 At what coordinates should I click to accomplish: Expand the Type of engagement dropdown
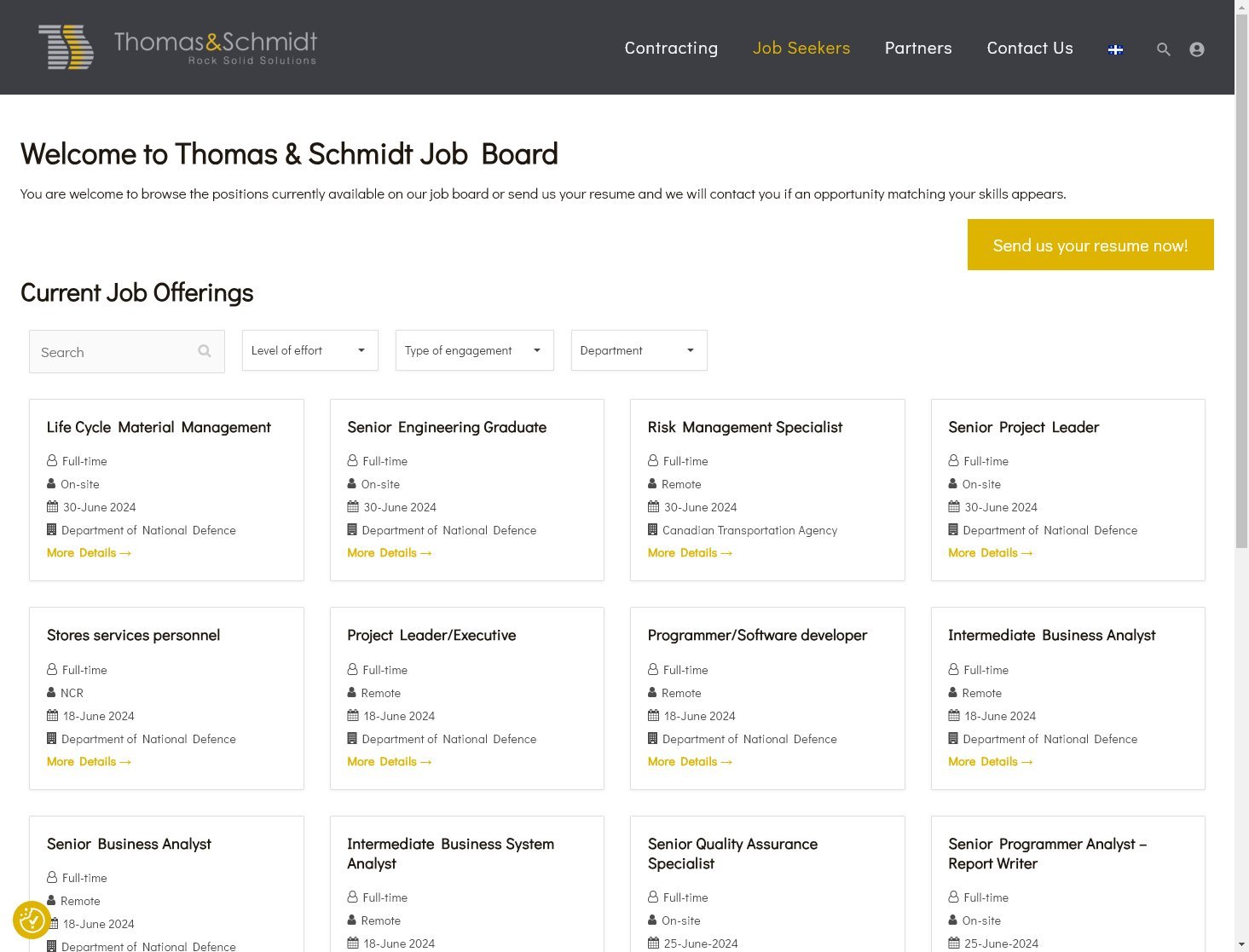[x=474, y=350]
